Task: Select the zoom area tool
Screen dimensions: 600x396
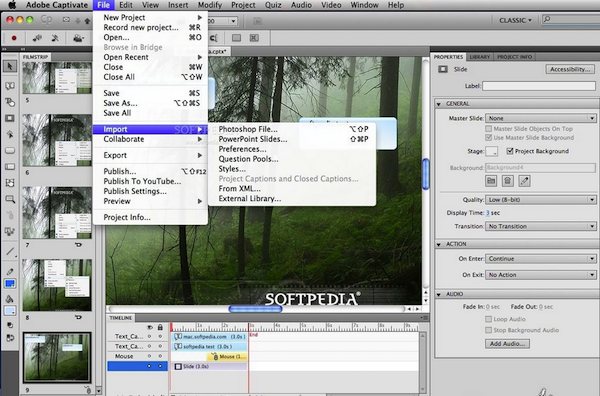Action: tap(10, 199)
